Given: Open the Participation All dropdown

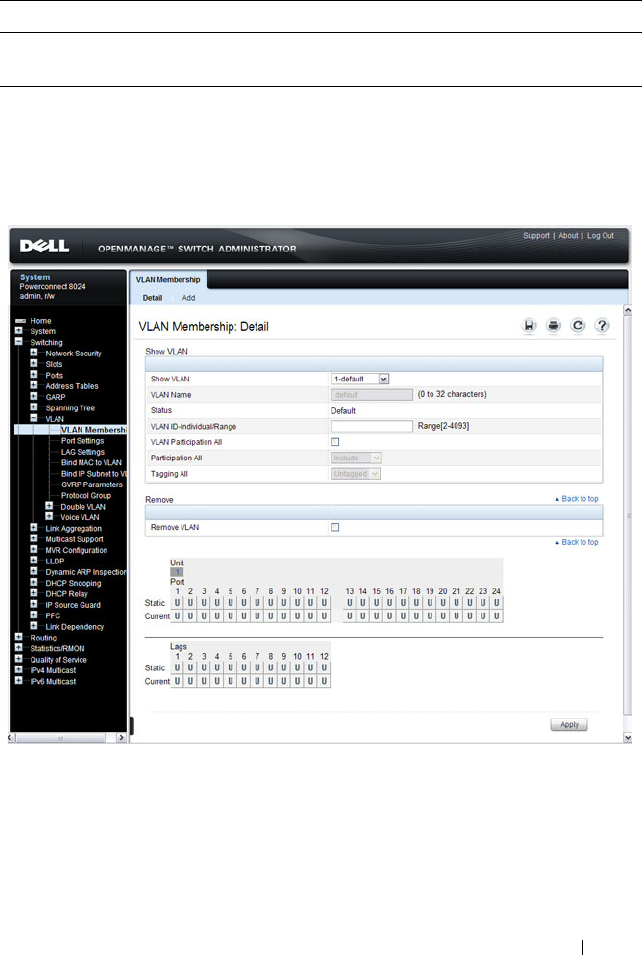Looking at the screenshot, I should [x=356, y=458].
